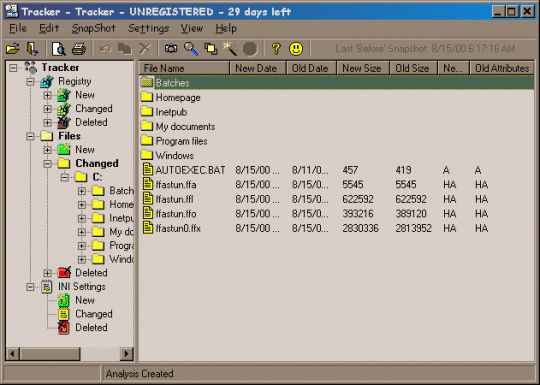Screen dimensions: 540x385
Task: Click the yellow smiley face icon
Action: click(296, 49)
